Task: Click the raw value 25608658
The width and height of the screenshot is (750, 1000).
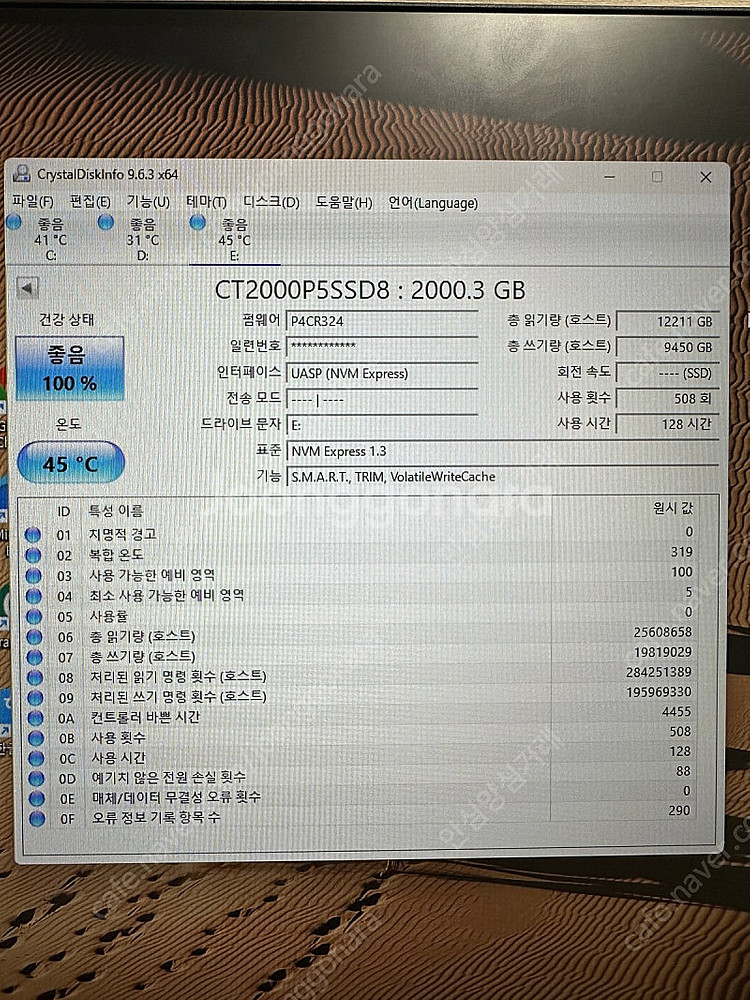Action: 663,632
